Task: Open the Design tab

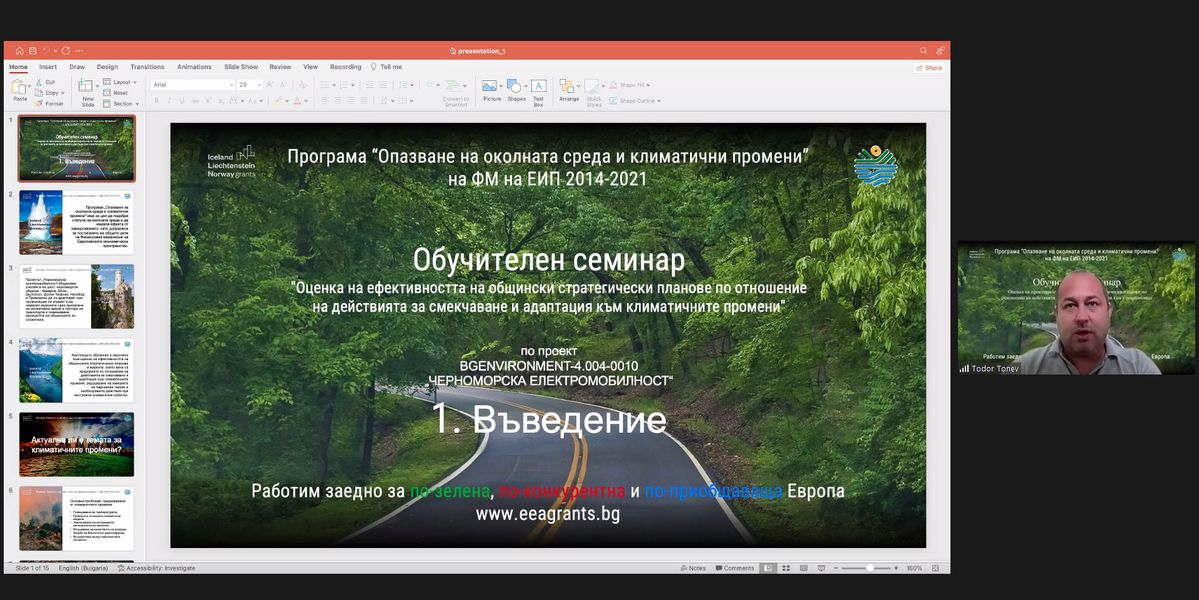Action: click(x=107, y=66)
